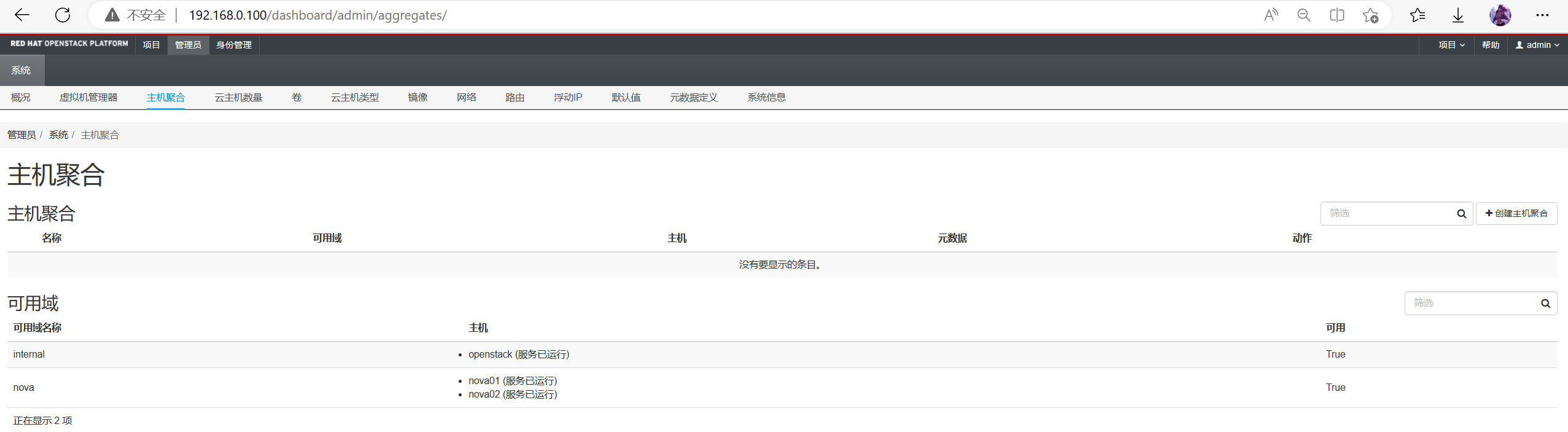Open the 身份管理 top navigation menu
The image size is (1568, 432).
pos(234,45)
